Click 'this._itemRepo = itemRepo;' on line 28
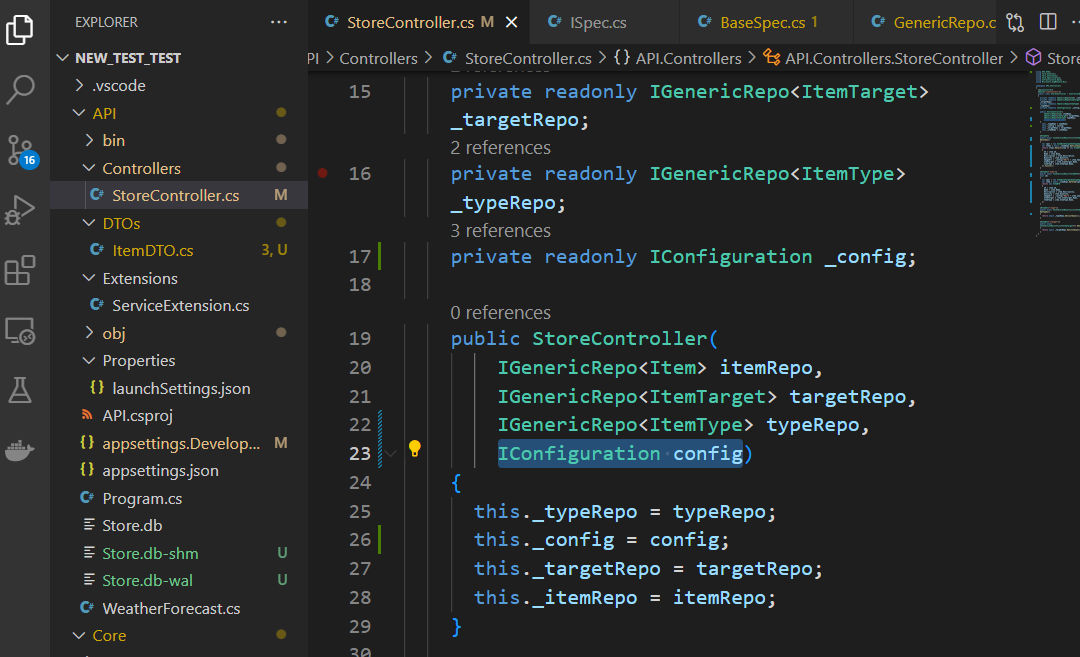 625,598
